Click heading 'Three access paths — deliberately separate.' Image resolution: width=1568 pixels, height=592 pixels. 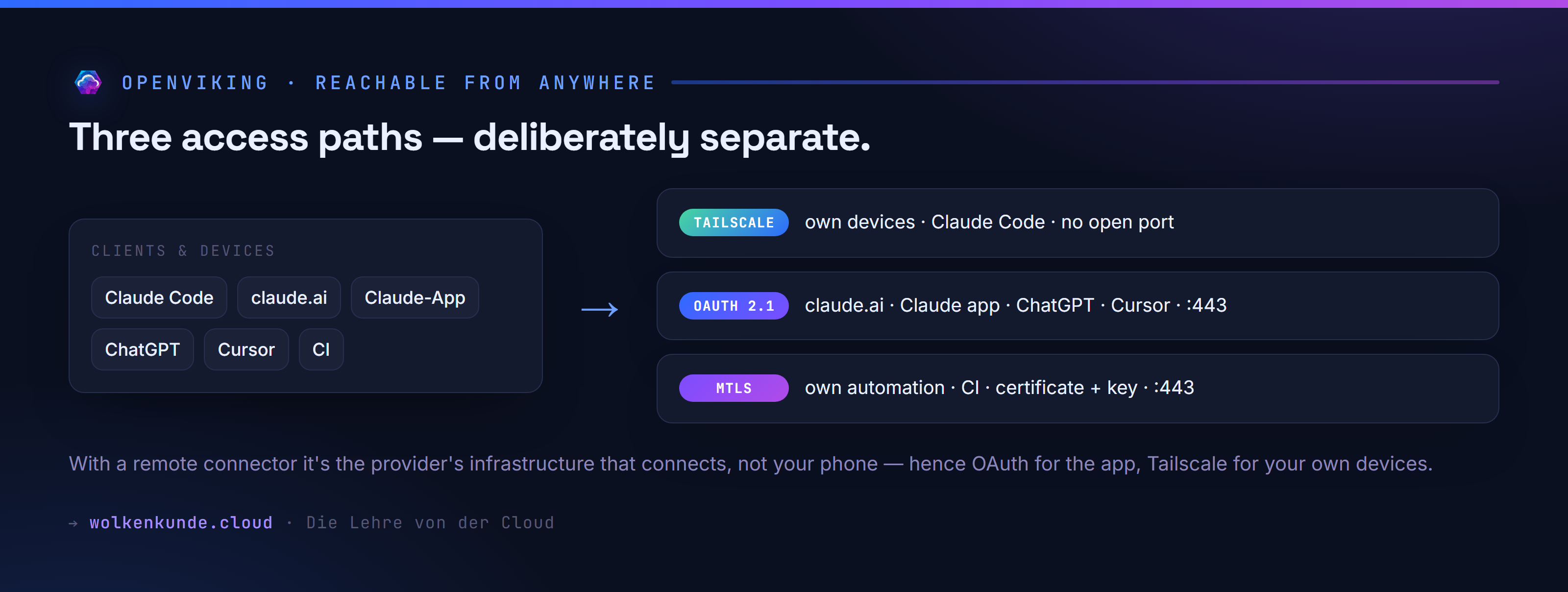[x=469, y=138]
